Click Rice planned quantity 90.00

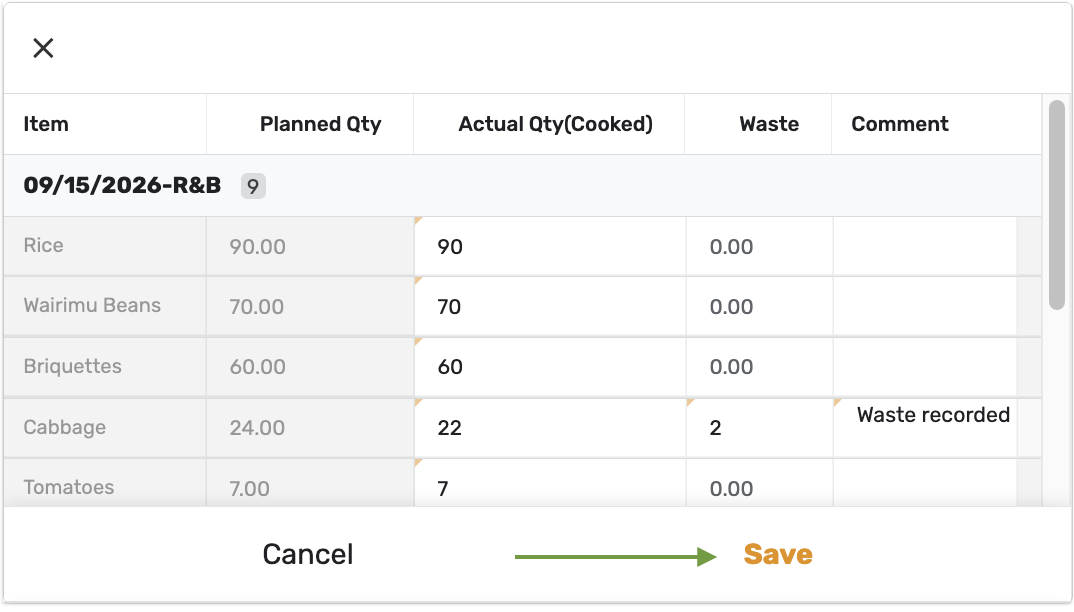[310, 247]
